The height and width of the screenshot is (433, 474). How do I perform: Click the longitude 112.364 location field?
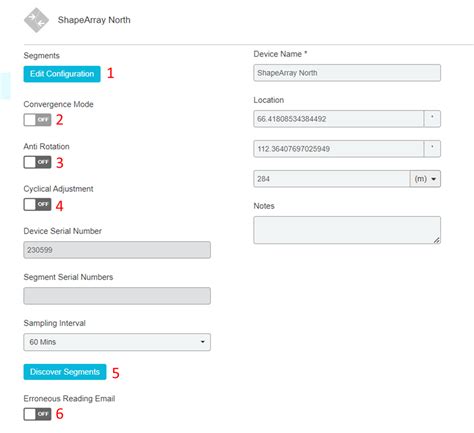tap(339, 149)
